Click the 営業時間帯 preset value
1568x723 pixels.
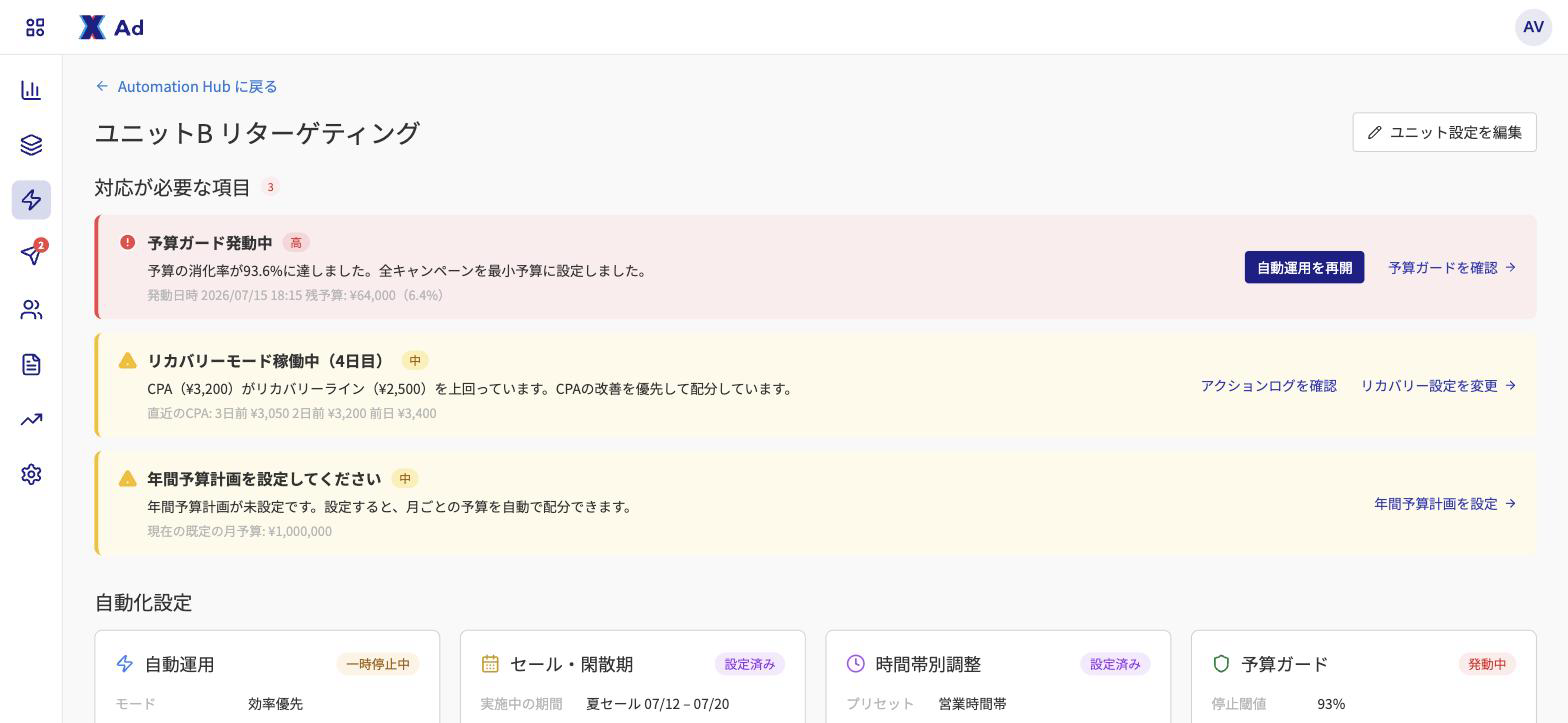tap(972, 703)
